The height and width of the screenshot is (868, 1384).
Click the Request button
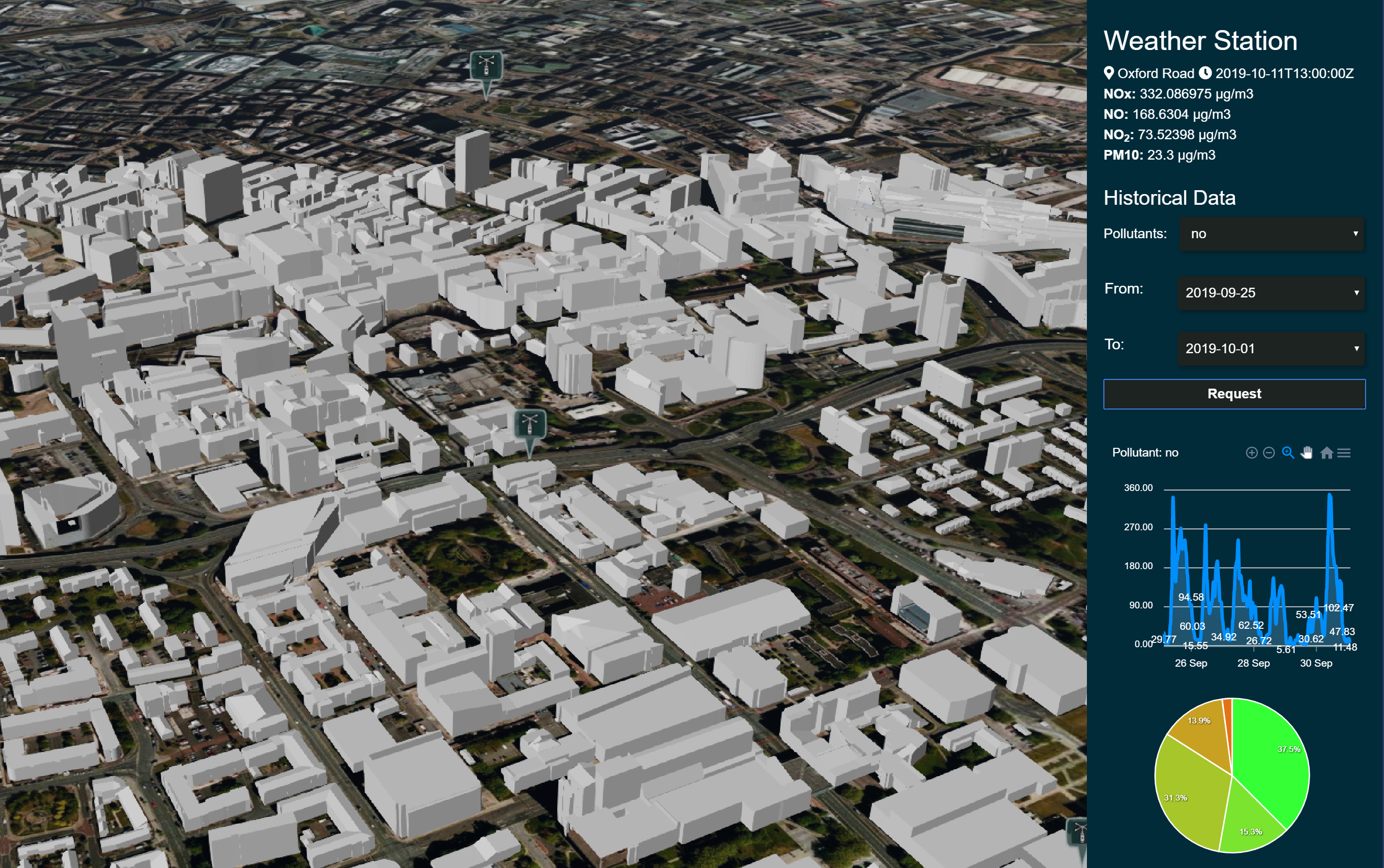coord(1234,394)
